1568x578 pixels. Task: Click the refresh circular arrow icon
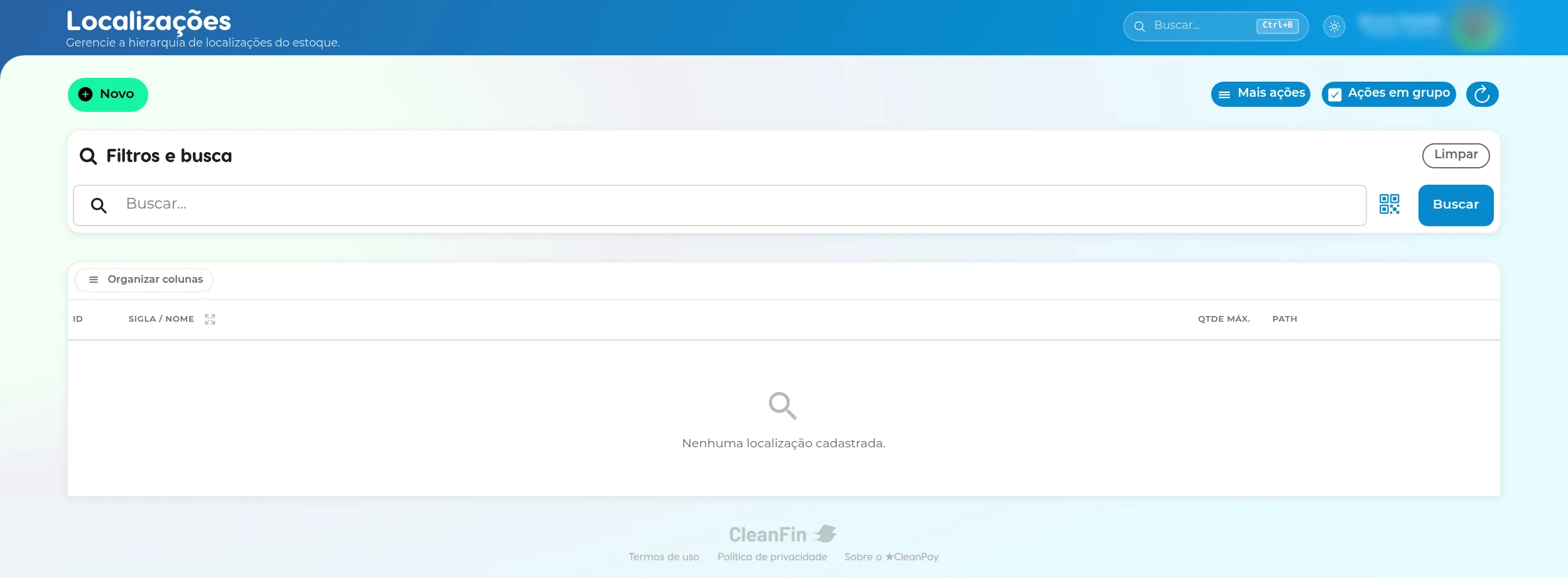point(1482,94)
